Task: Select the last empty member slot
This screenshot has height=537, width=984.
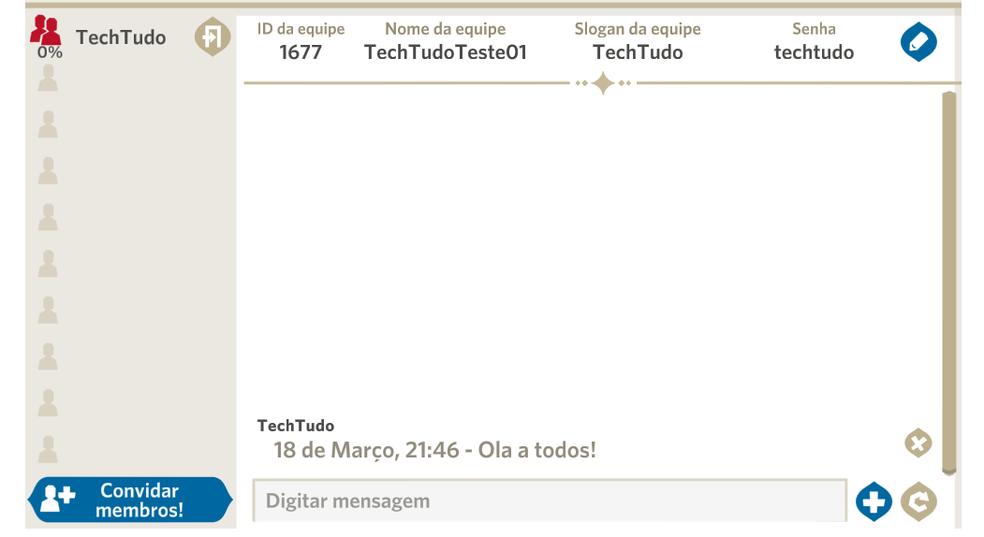Action: [x=48, y=449]
